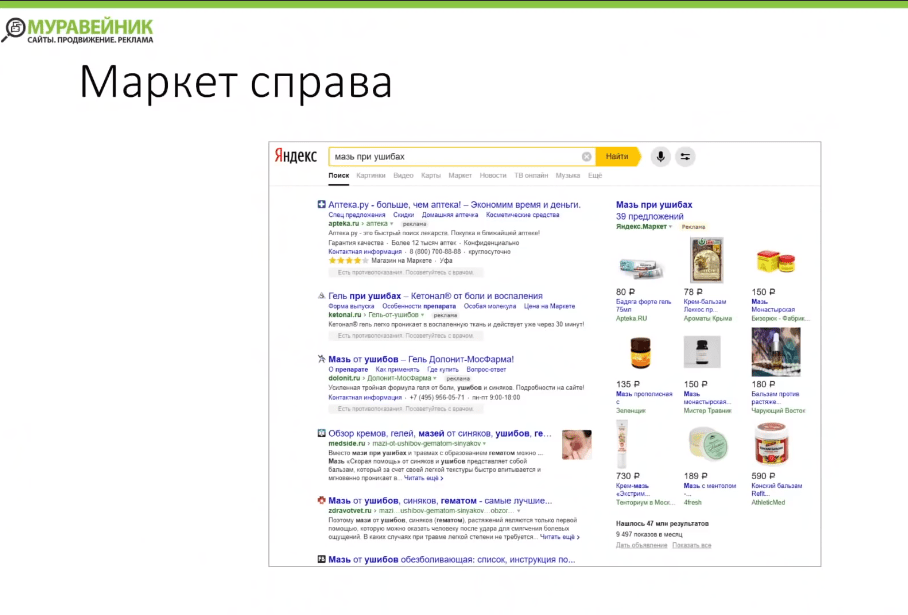
Task: Click the 'Косметические средства' sitelink
Action: [x=522, y=215]
